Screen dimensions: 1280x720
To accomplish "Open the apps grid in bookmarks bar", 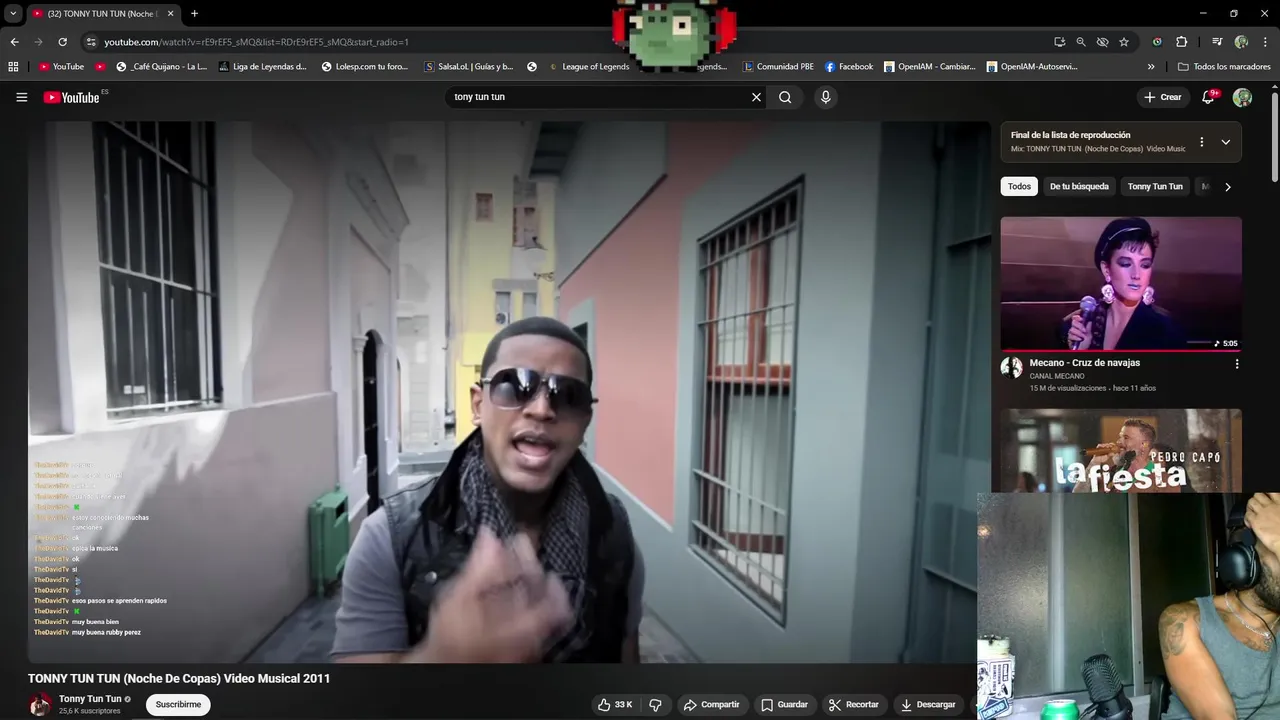I will coord(13,67).
